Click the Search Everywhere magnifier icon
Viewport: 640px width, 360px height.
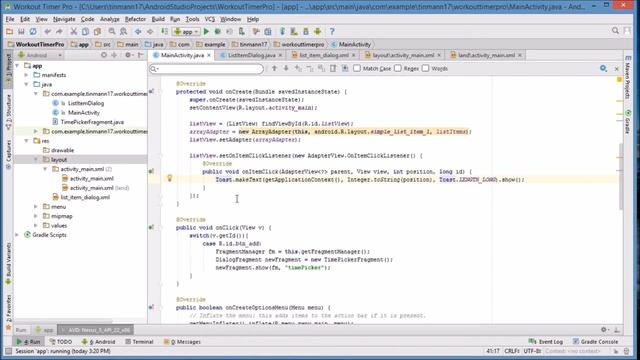coord(615,31)
